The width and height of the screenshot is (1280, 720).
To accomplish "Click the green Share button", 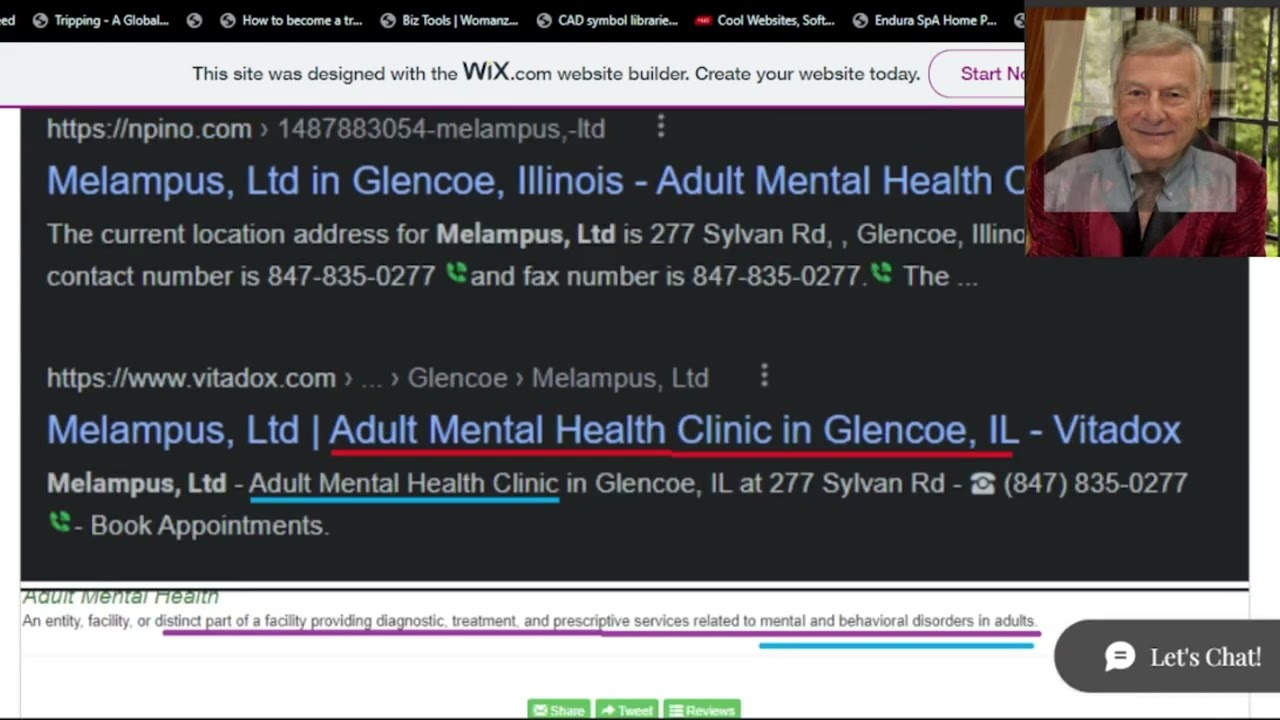I will tap(558, 710).
